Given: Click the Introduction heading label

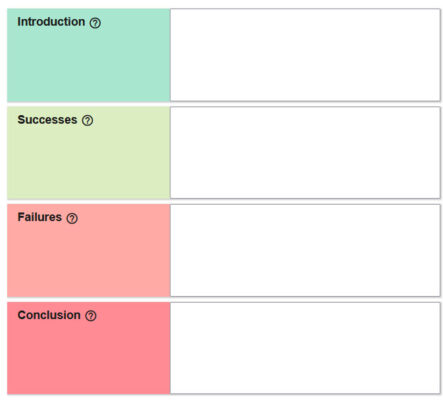Looking at the screenshot, I should pyautogui.click(x=51, y=22).
